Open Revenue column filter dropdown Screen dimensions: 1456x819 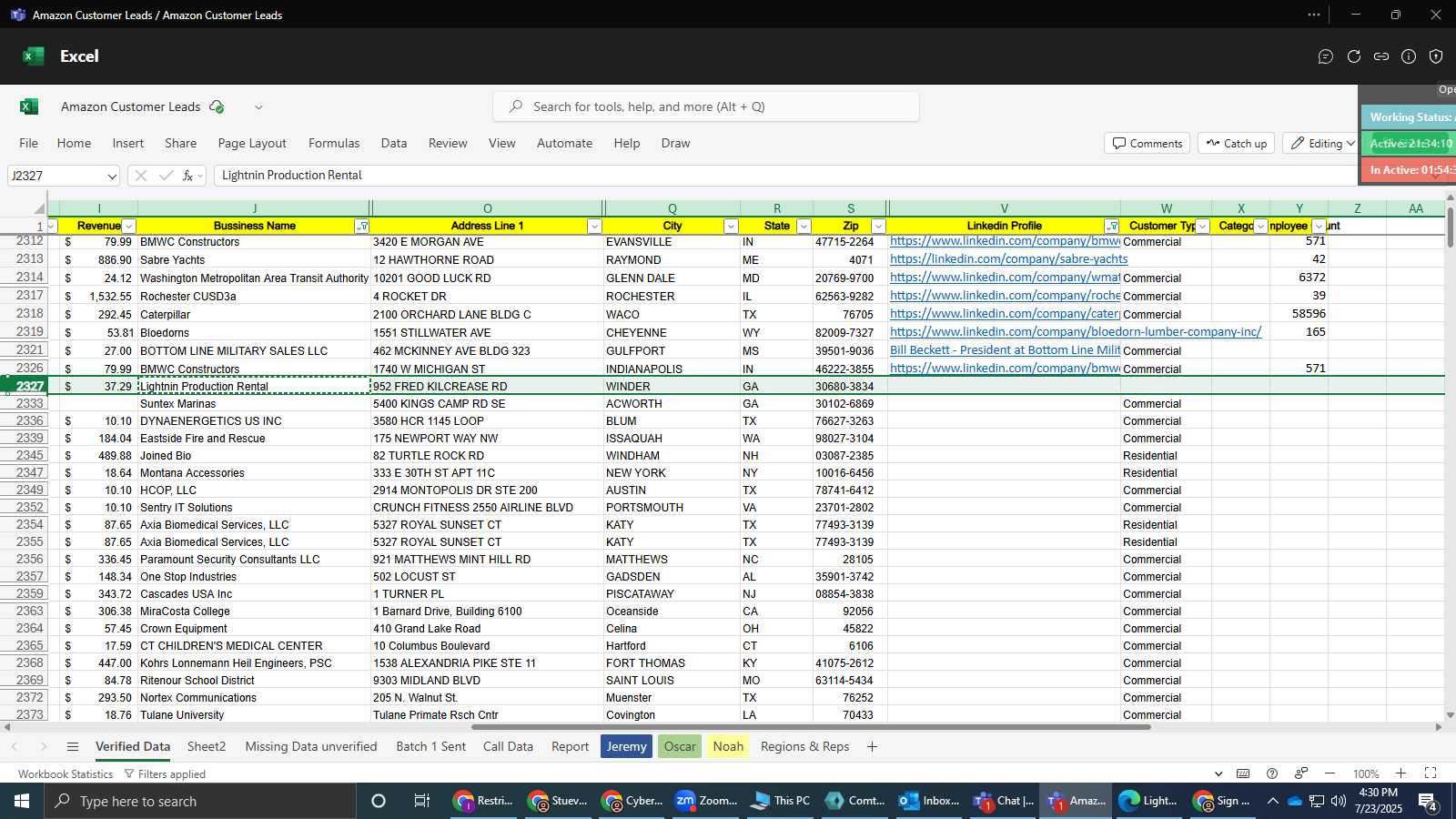[x=128, y=226]
